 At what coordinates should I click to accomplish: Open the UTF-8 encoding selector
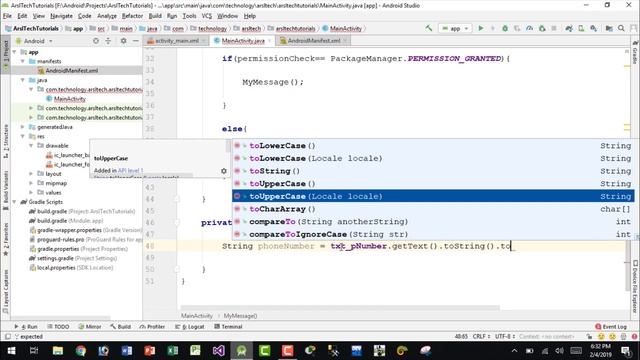tap(505, 336)
